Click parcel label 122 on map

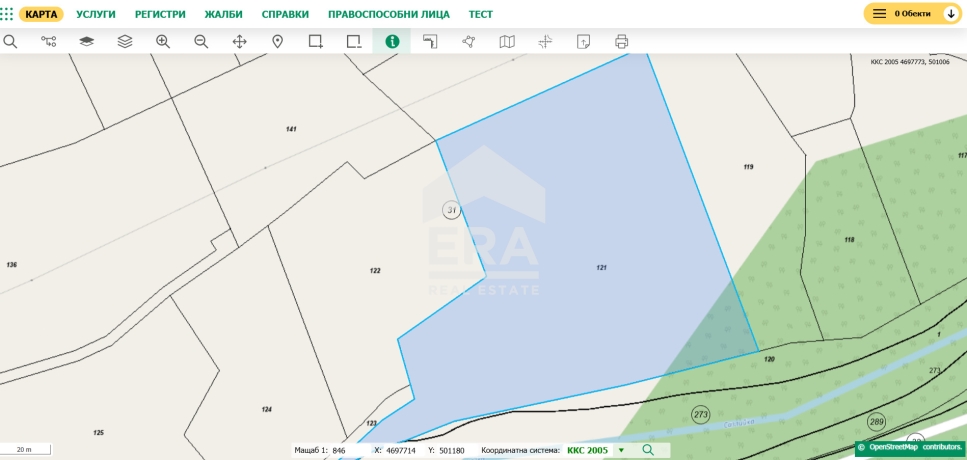tap(375, 271)
